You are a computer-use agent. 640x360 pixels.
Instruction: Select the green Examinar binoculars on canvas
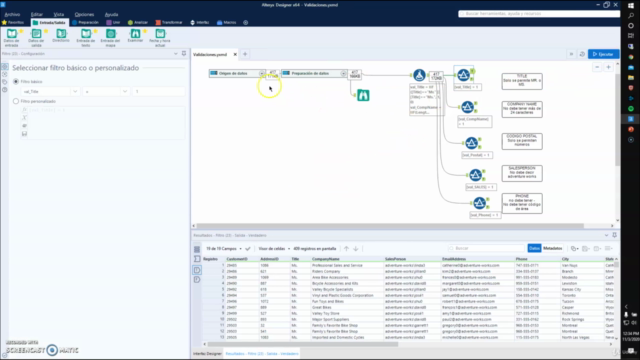[x=363, y=96]
